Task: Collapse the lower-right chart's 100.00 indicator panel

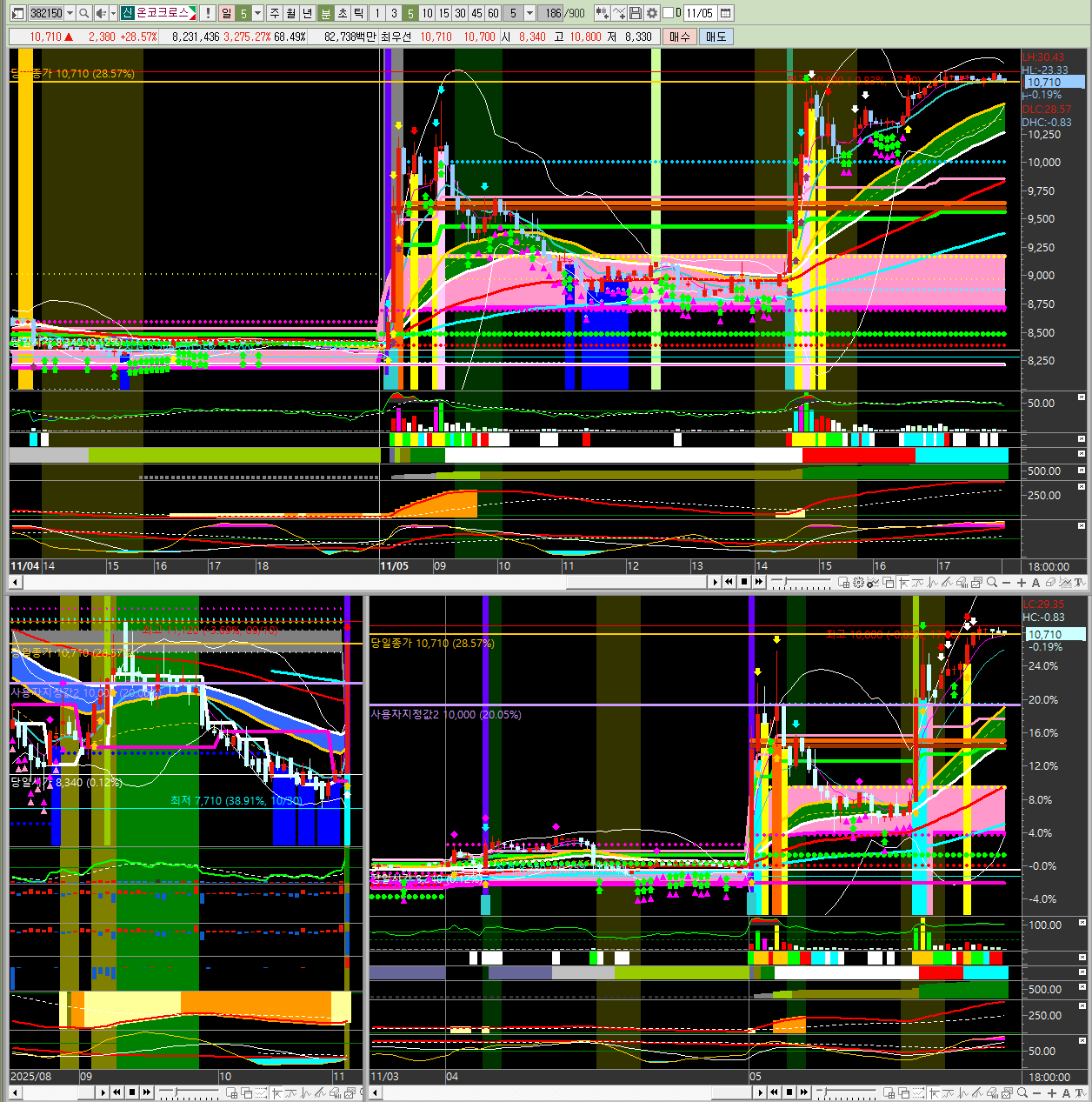Action: pyautogui.click(x=1082, y=921)
